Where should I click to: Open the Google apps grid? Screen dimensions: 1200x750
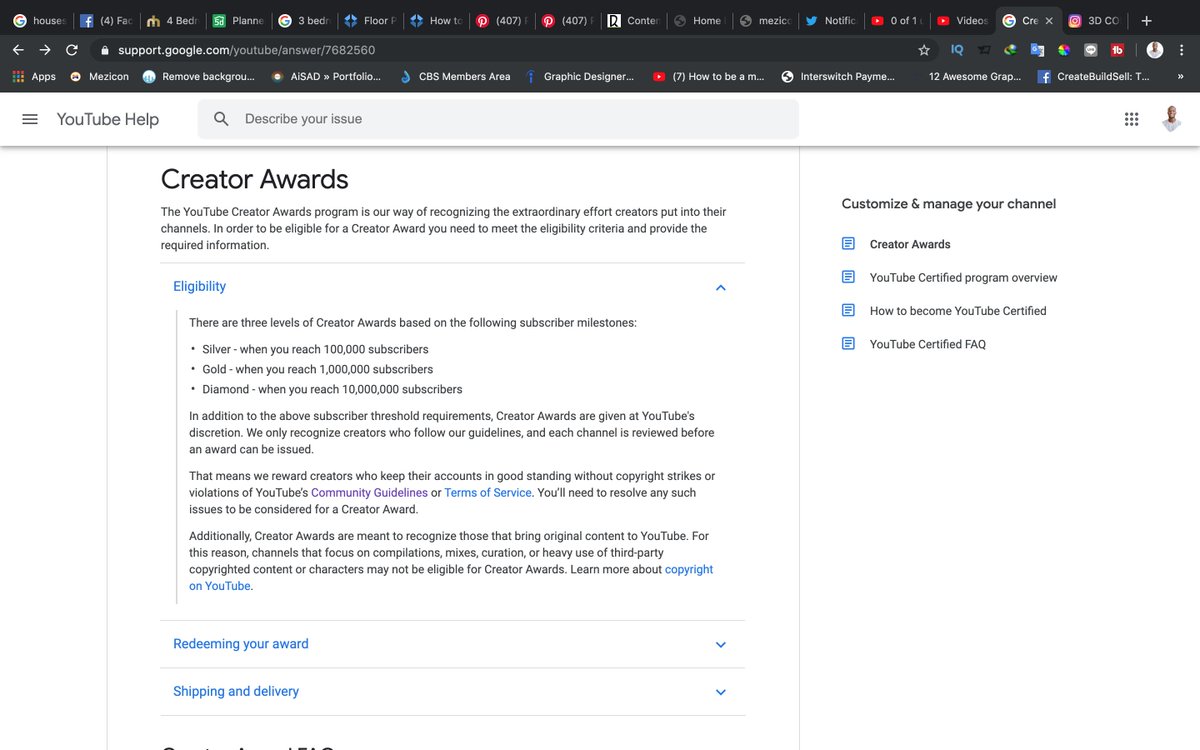tap(1131, 119)
